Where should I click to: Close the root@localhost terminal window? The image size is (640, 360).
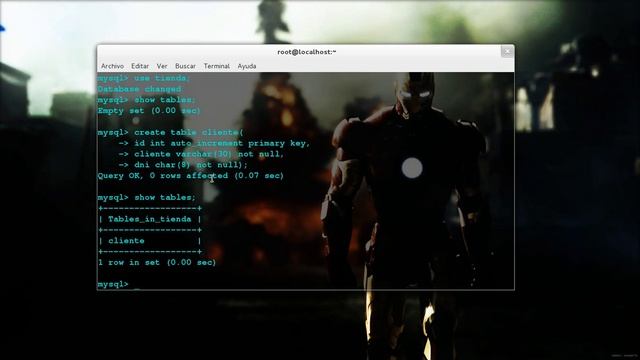[x=507, y=51]
